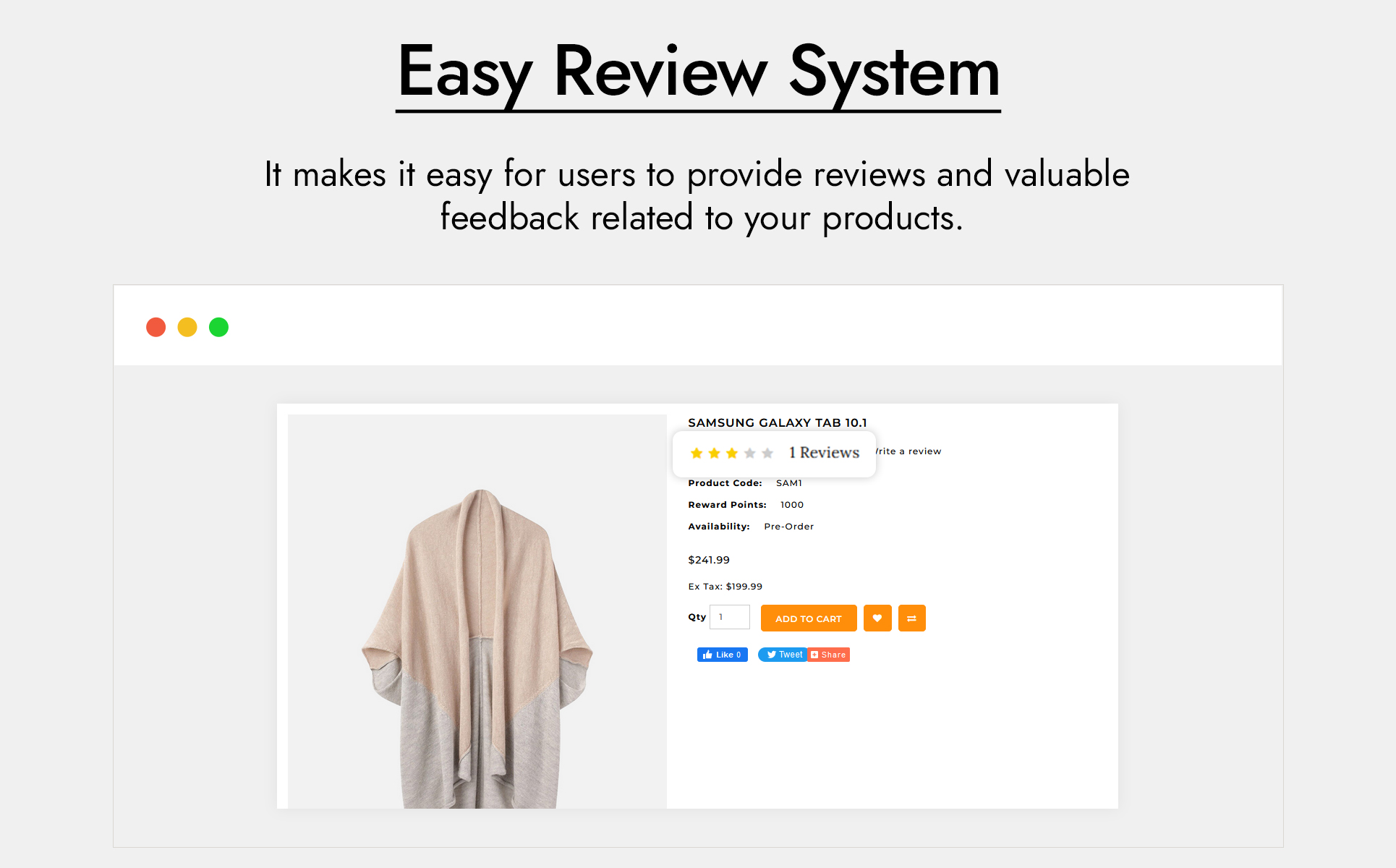
Task: Click the second yellow rating star
Action: click(714, 454)
